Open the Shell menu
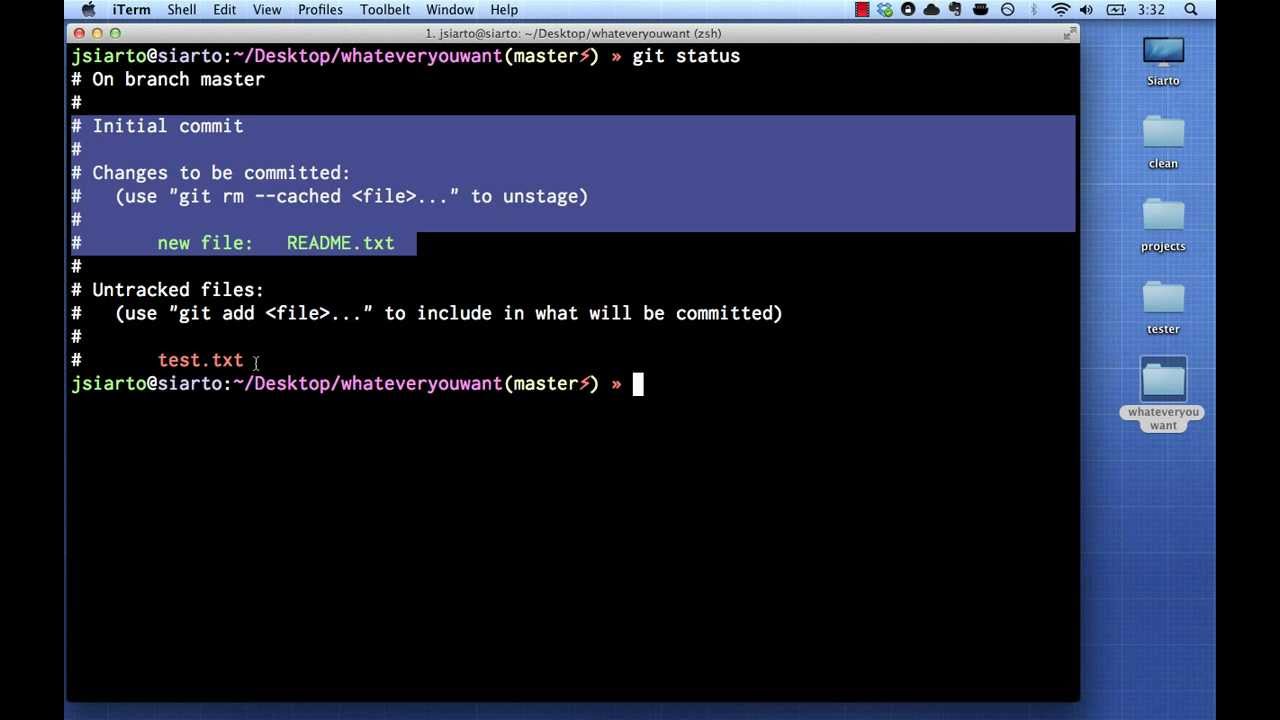Screen dimensions: 1280x720 coord(181,10)
